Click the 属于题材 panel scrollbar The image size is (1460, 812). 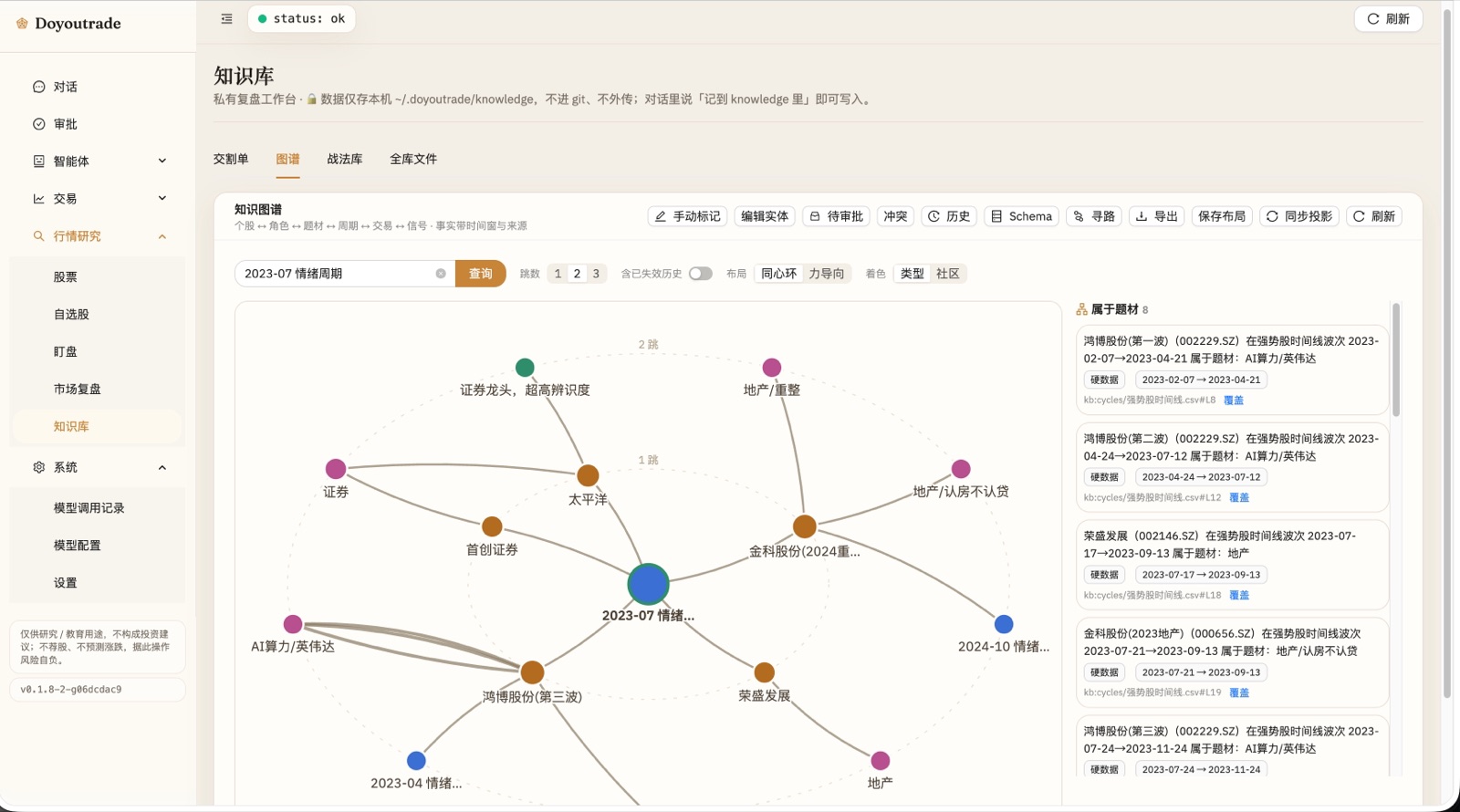point(1396,360)
